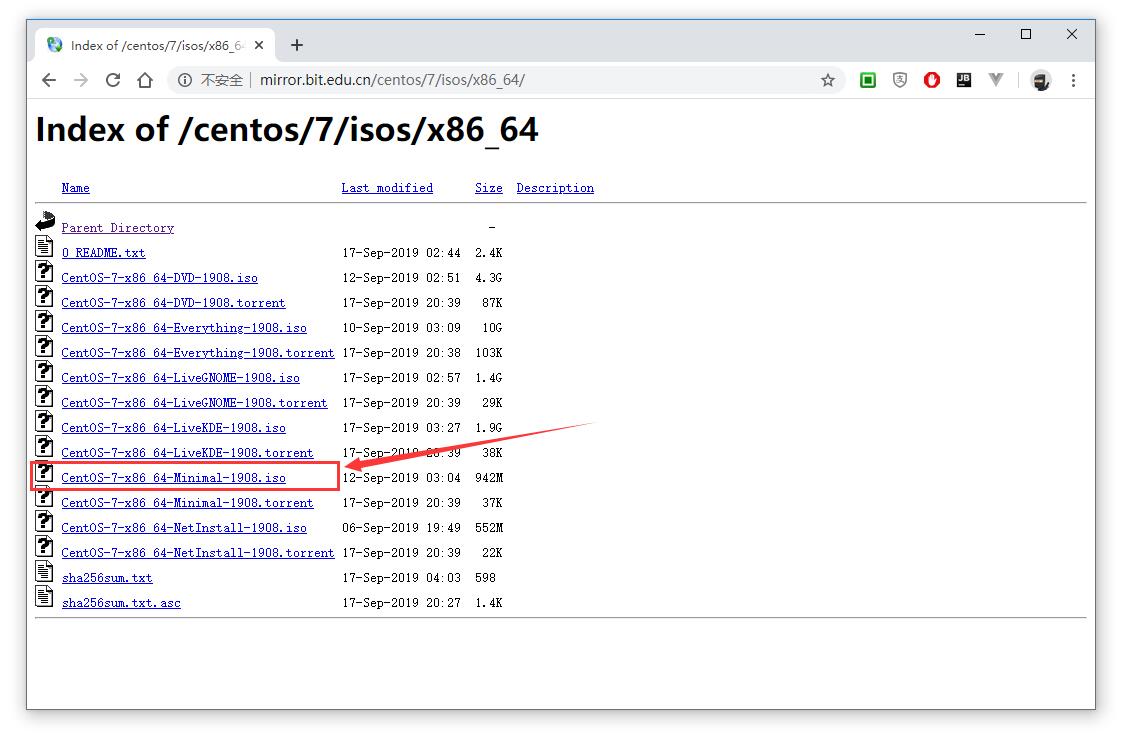Click the Index of /centos/7/isos/x86_64 heading
This screenshot has height=738, width=1121.
[x=287, y=129]
